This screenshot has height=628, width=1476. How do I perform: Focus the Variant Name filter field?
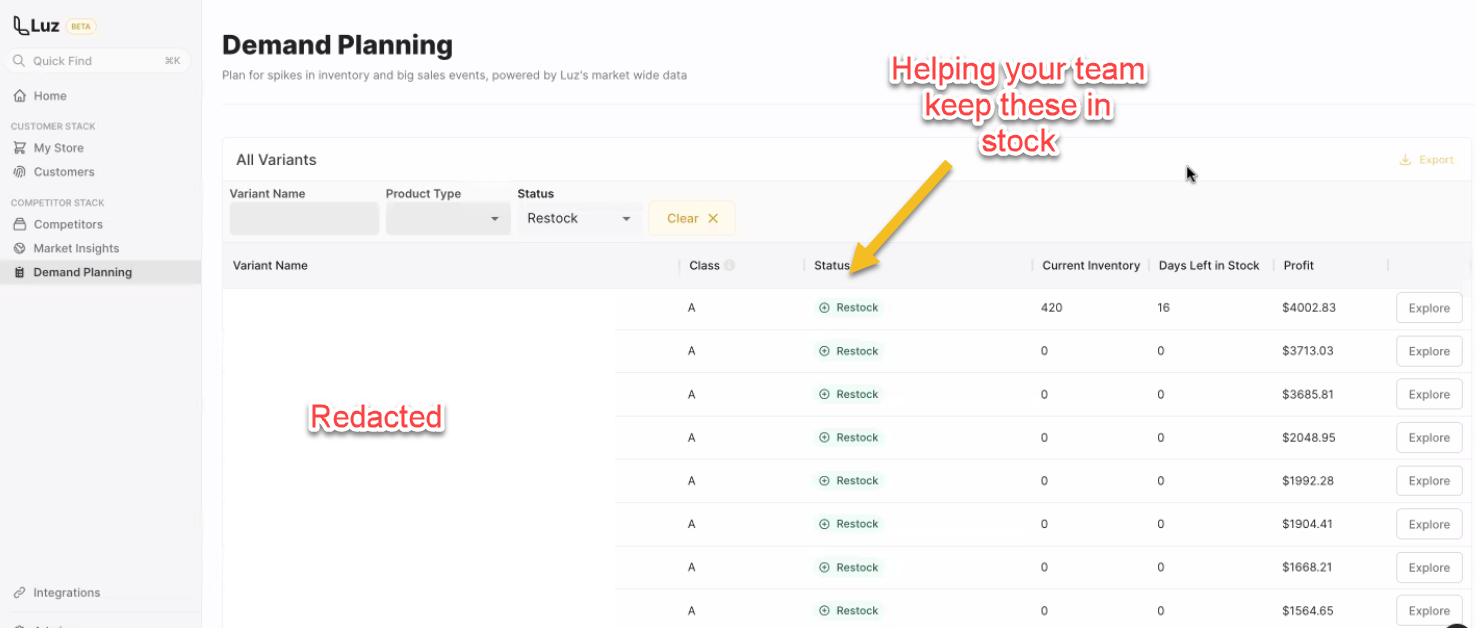pyautogui.click(x=304, y=219)
